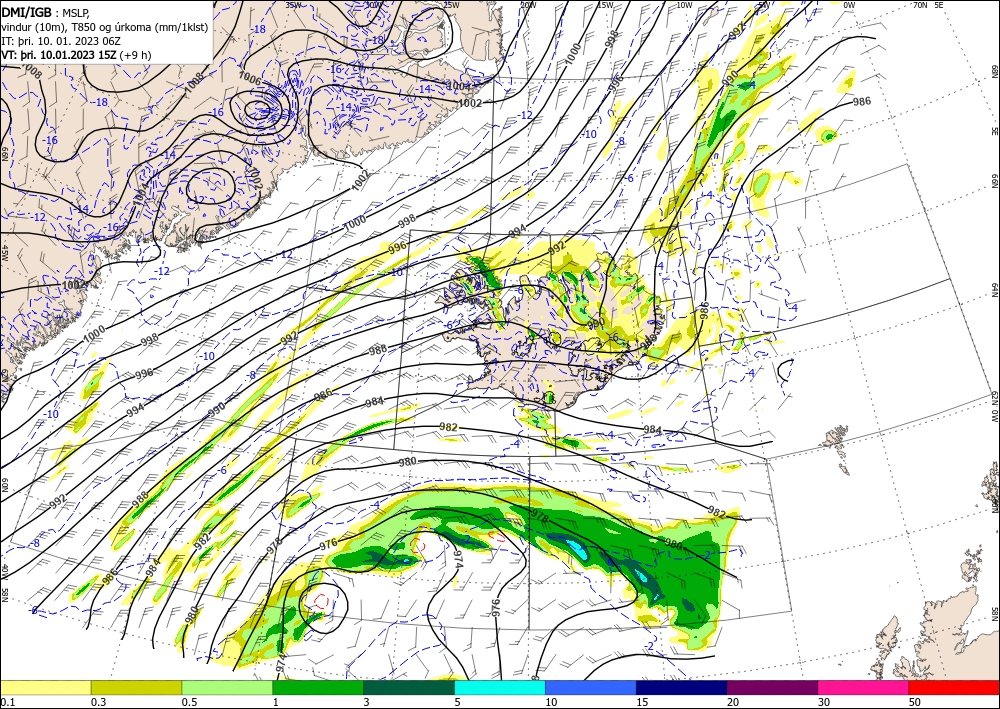Click the "10W" longitude label
This screenshot has height=709, width=1000.
tap(684, 5)
